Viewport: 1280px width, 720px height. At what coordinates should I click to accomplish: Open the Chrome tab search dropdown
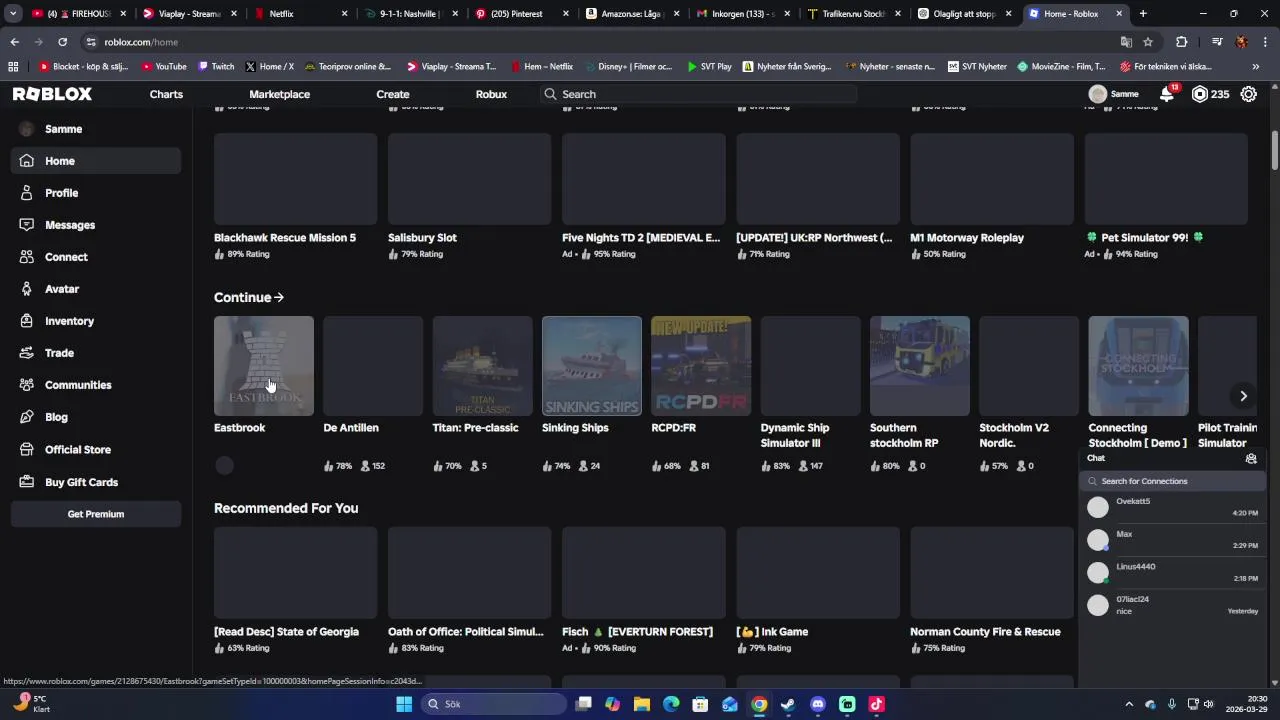click(x=13, y=14)
